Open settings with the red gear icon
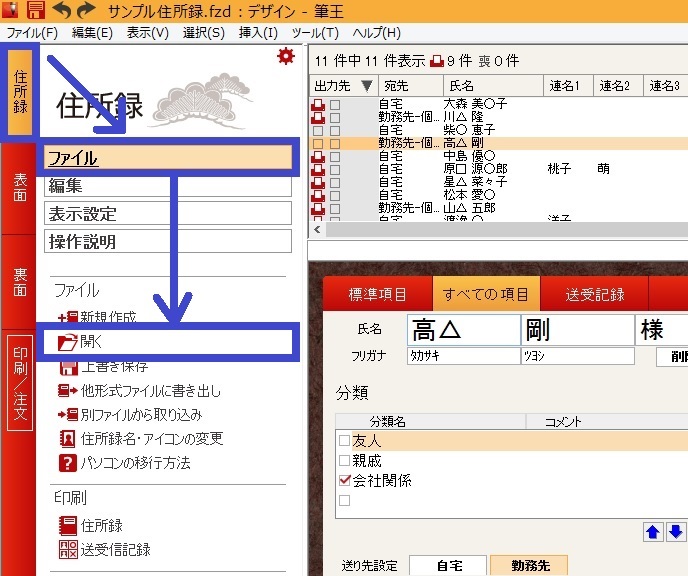This screenshot has width=688, height=576. click(286, 57)
